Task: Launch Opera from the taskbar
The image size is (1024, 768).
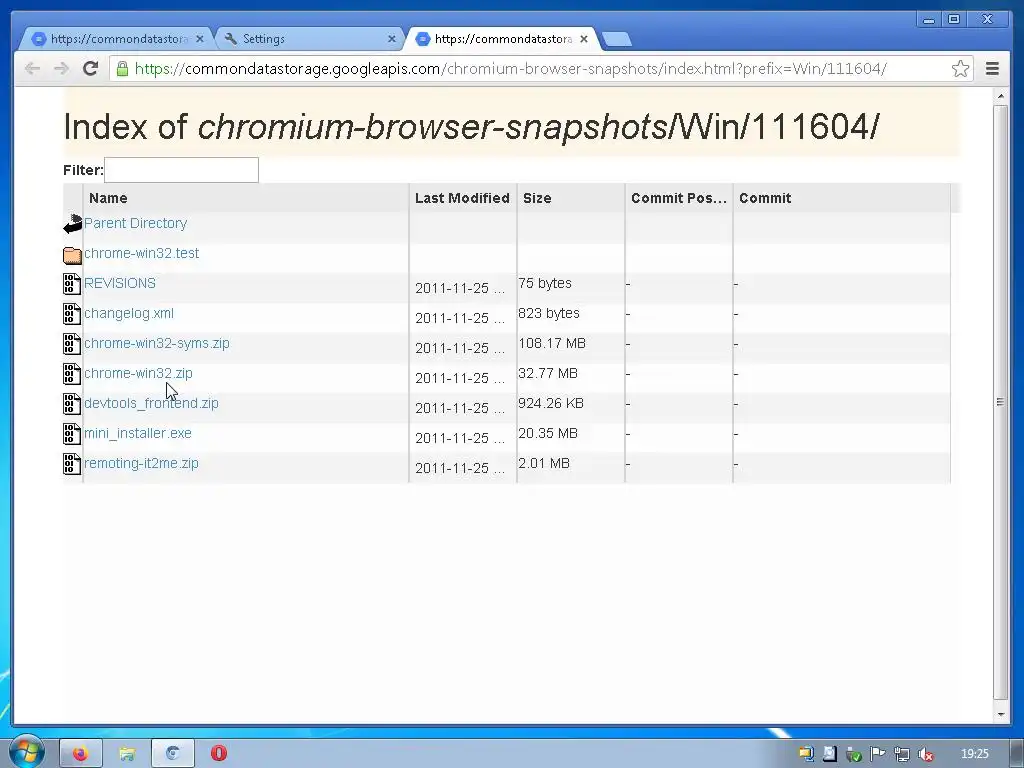Action: tap(219, 754)
